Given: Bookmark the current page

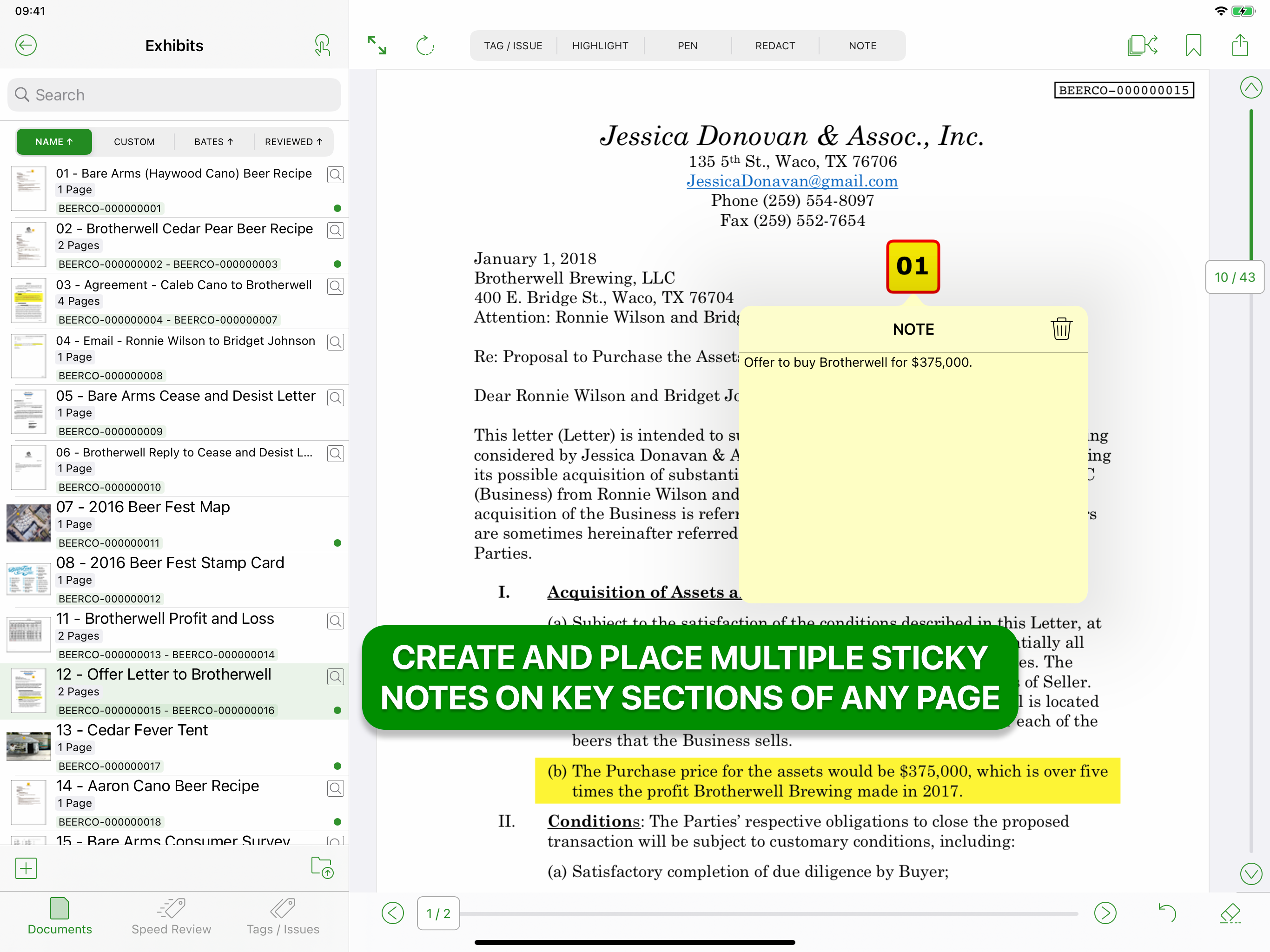Looking at the screenshot, I should [1193, 46].
